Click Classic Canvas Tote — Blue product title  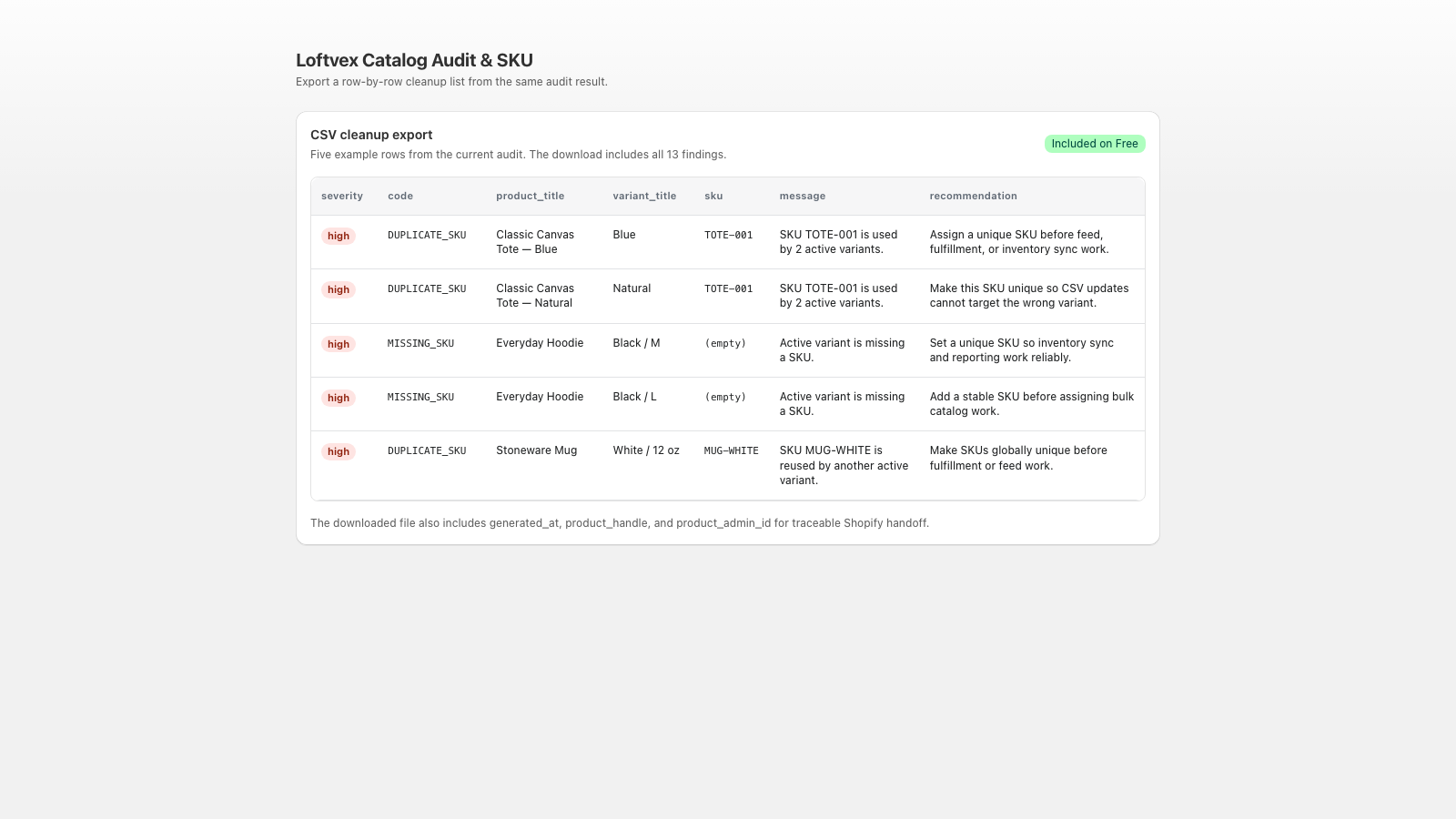pyautogui.click(x=535, y=242)
